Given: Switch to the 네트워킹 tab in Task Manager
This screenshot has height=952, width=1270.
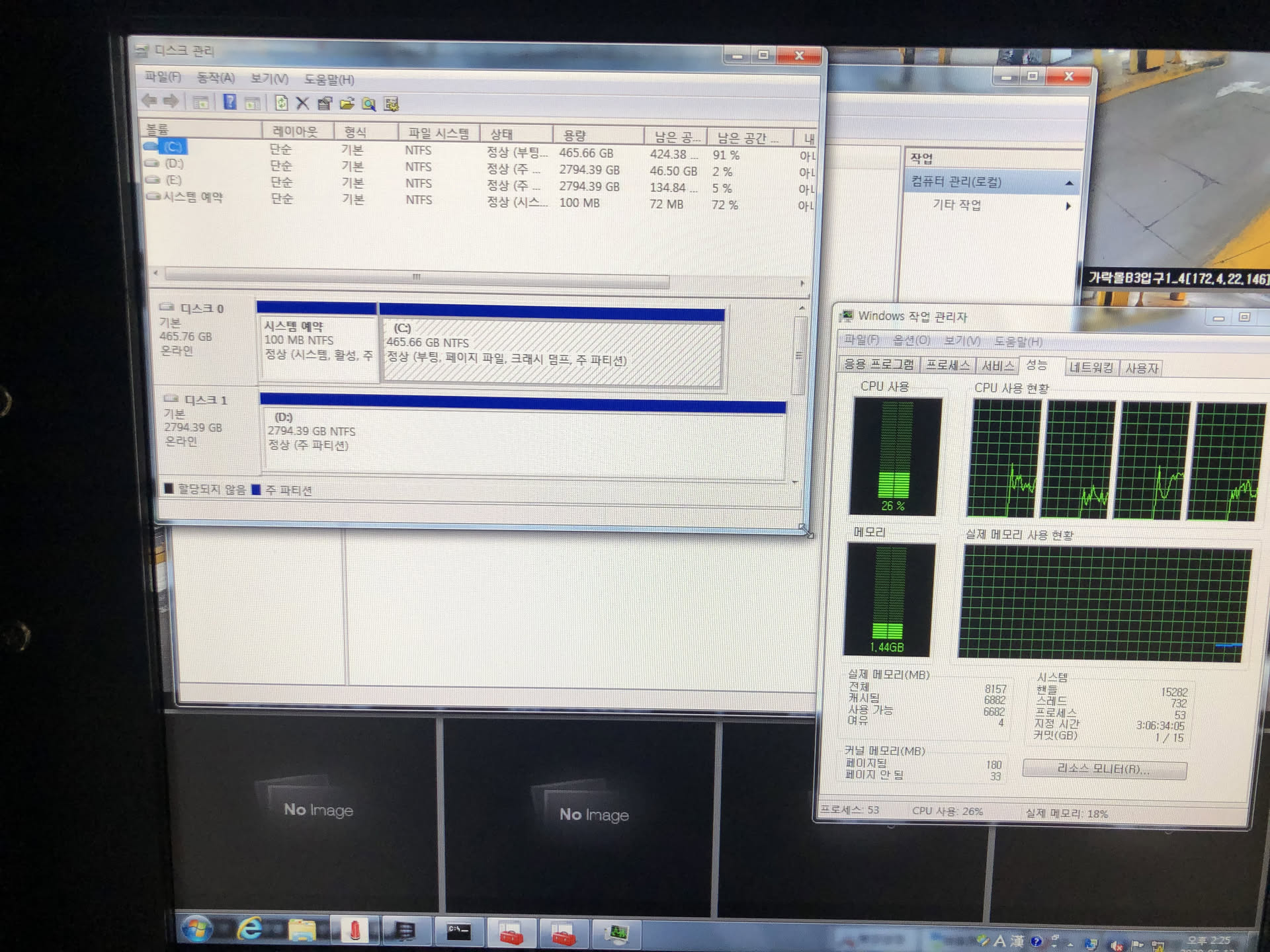Looking at the screenshot, I should tap(1091, 368).
